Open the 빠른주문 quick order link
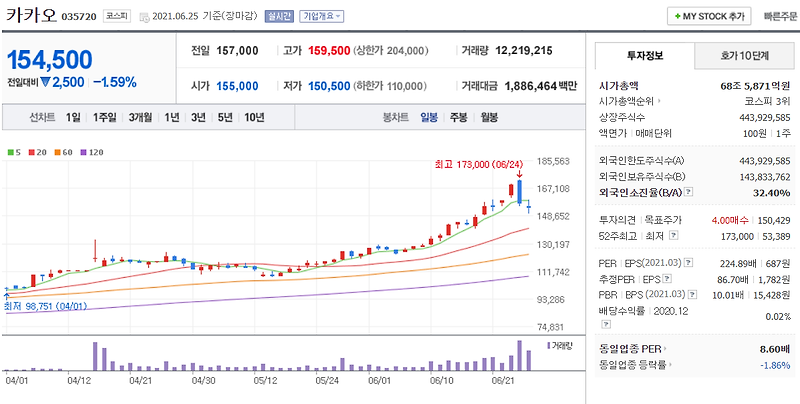800x404 pixels. 780,16
